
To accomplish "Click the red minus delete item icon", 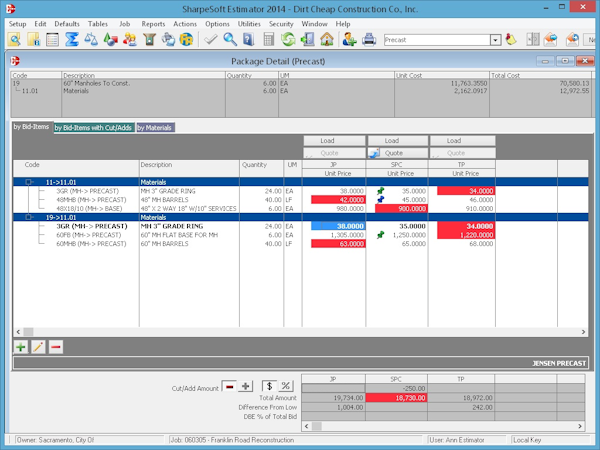I will click(x=55, y=346).
